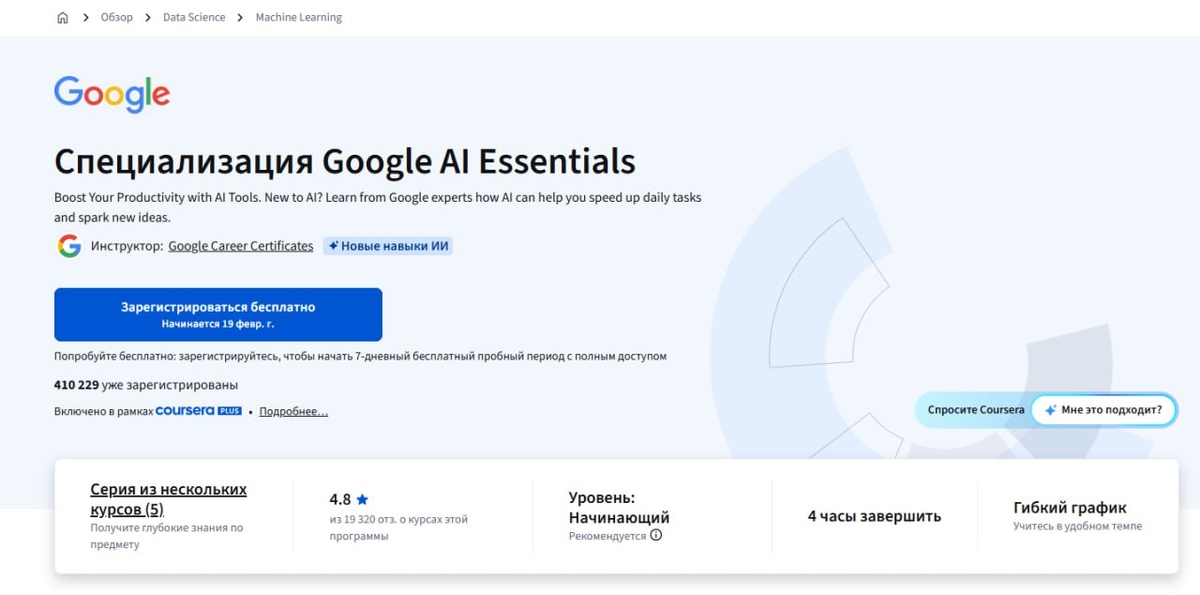Click the Специализация Google AI Essentials heading
Viewport: 1200px width, 595px height.
[x=344, y=161]
